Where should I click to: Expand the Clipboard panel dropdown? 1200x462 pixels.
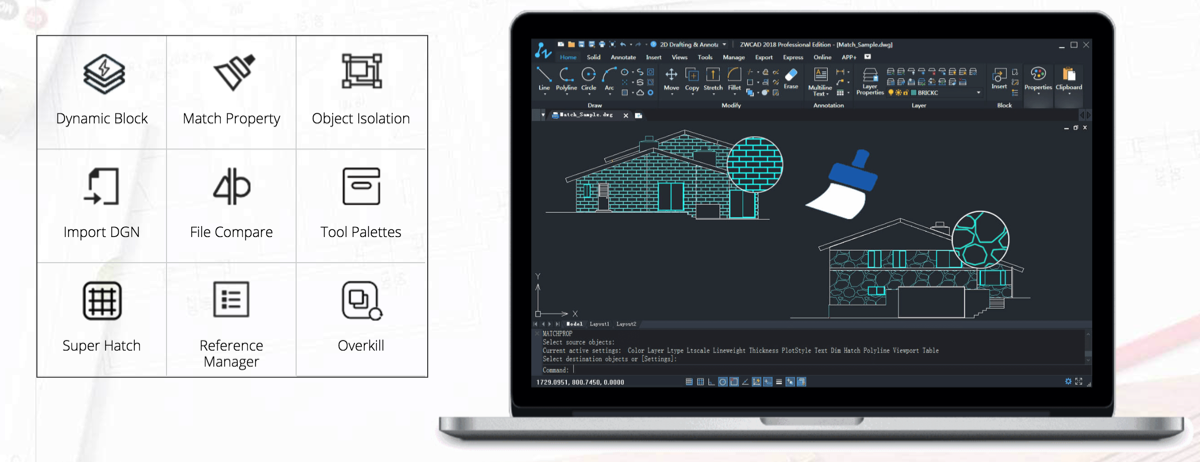click(1069, 95)
